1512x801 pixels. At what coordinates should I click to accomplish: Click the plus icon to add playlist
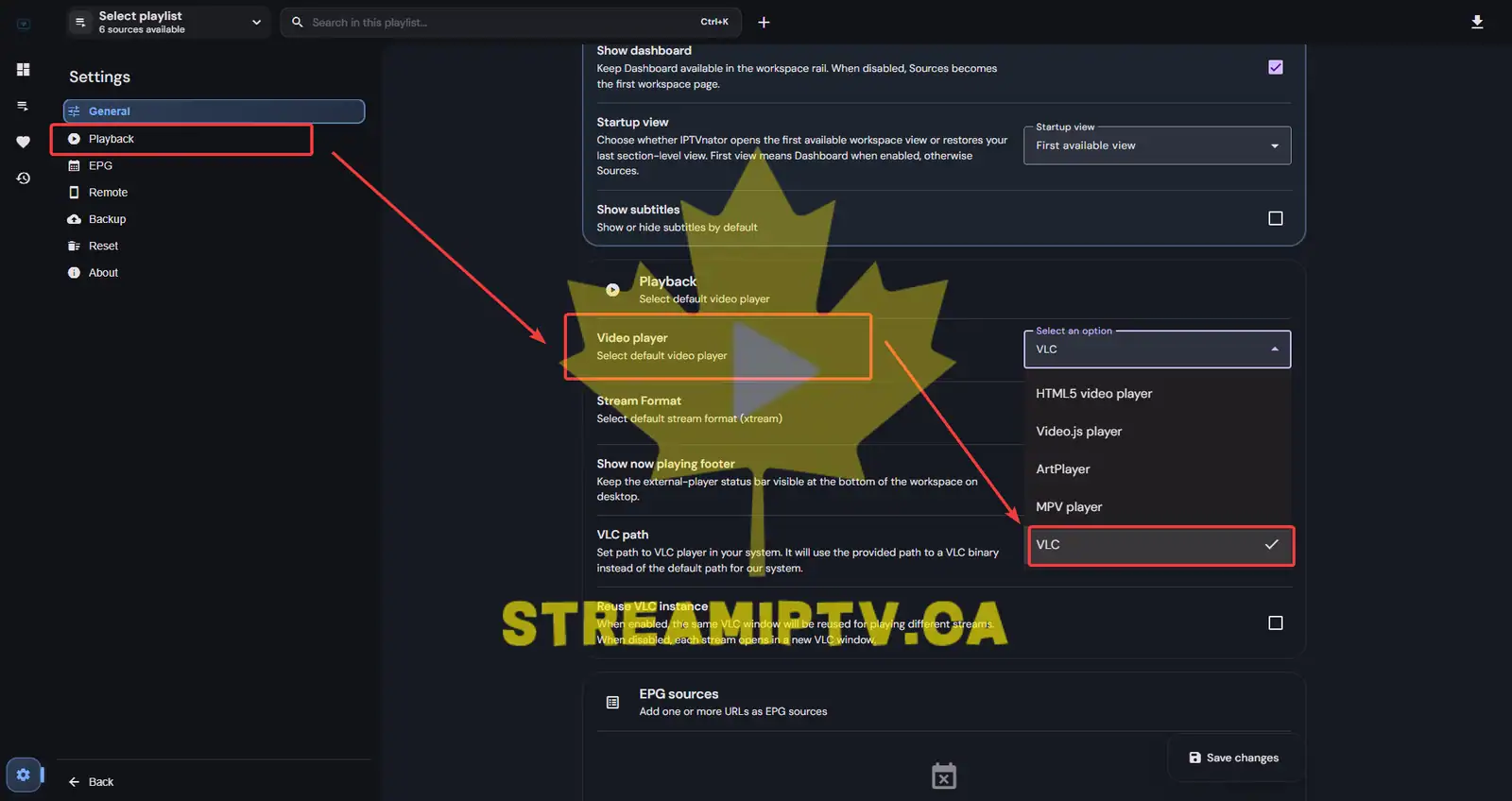click(x=764, y=22)
